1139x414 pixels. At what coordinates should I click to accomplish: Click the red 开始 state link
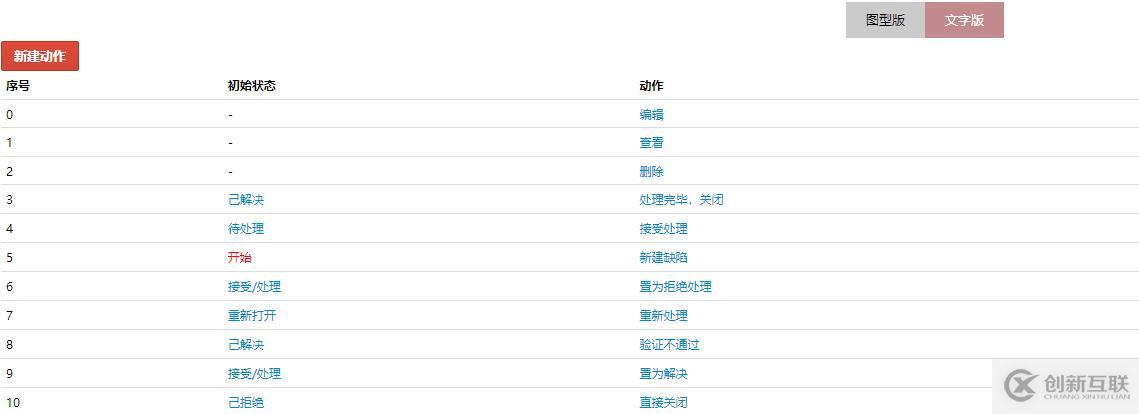tap(240, 258)
